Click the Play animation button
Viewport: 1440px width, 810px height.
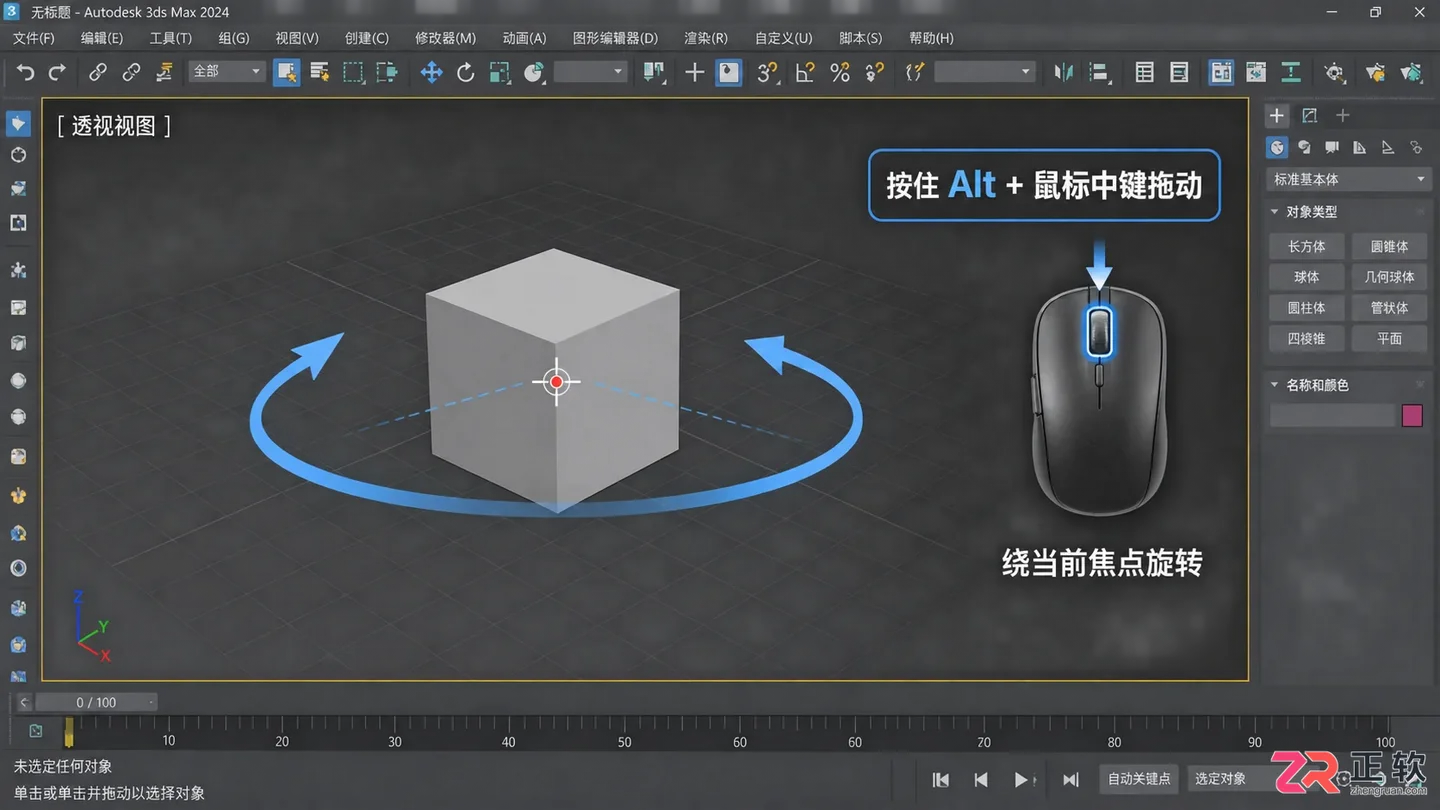(1021, 779)
